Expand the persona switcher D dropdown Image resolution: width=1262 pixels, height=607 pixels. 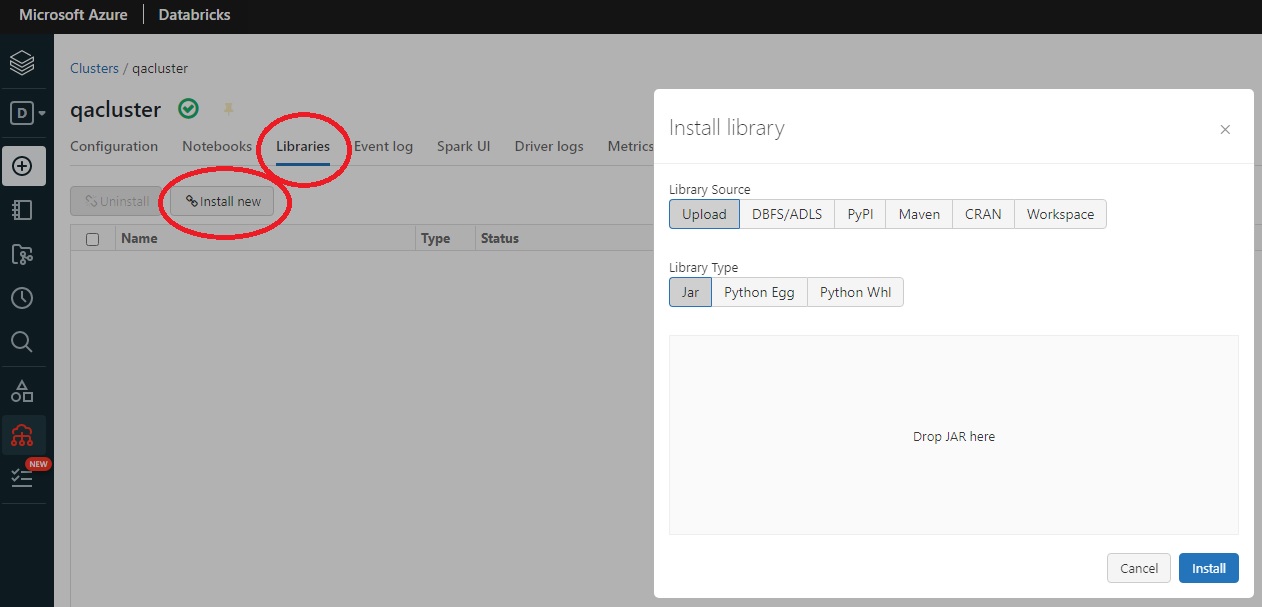point(27,113)
